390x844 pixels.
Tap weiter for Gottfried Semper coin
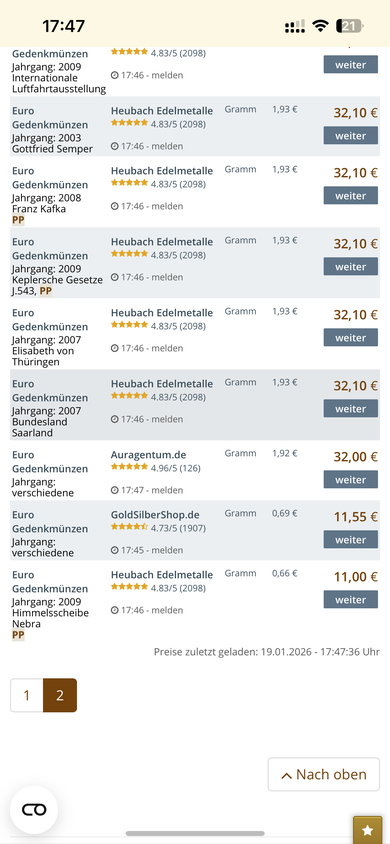[x=351, y=136]
